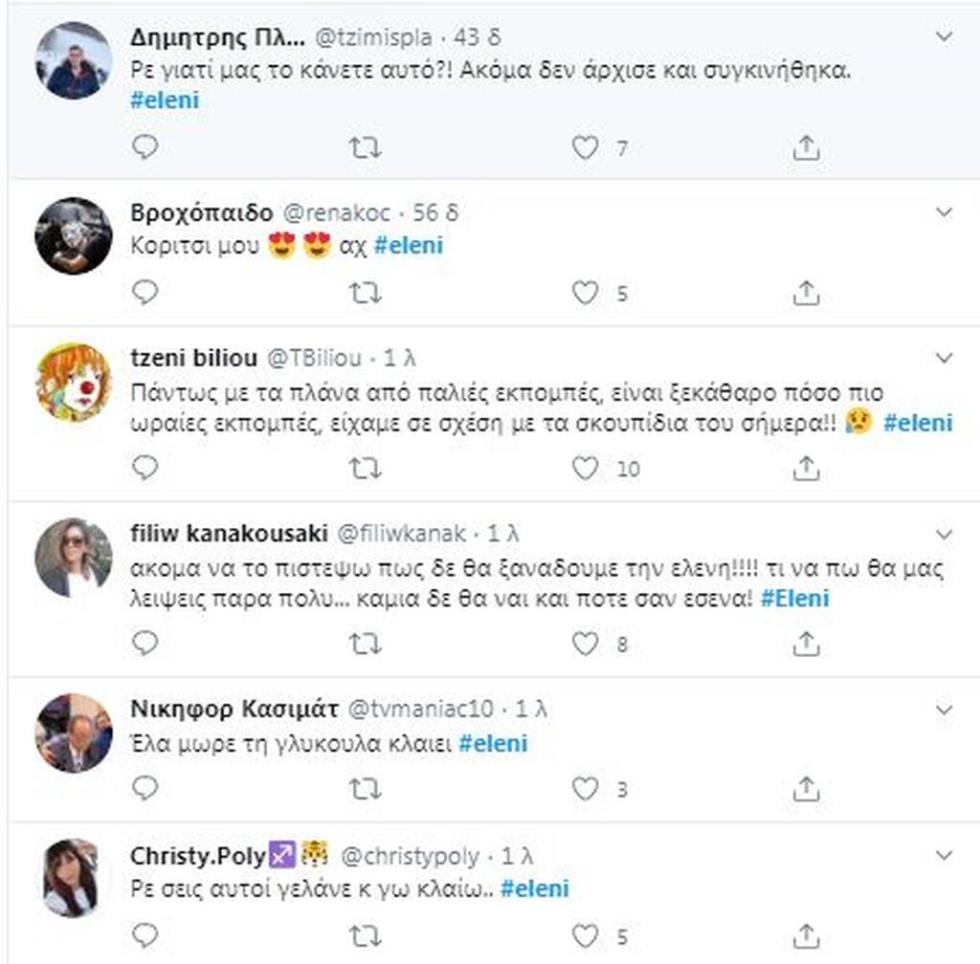
Task: Reply to Νικηφορ Κασιμάτ's tweet
Action: point(145,789)
